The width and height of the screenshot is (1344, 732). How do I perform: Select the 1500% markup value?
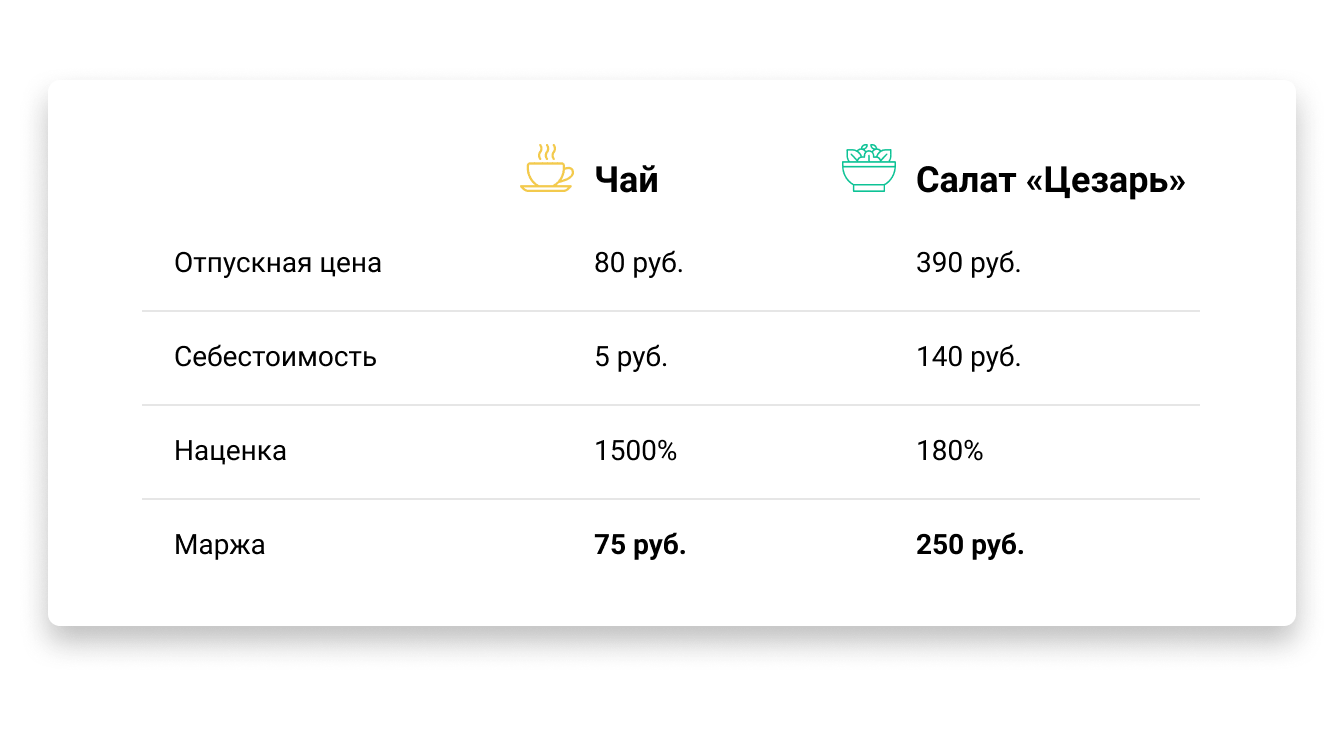coord(635,451)
